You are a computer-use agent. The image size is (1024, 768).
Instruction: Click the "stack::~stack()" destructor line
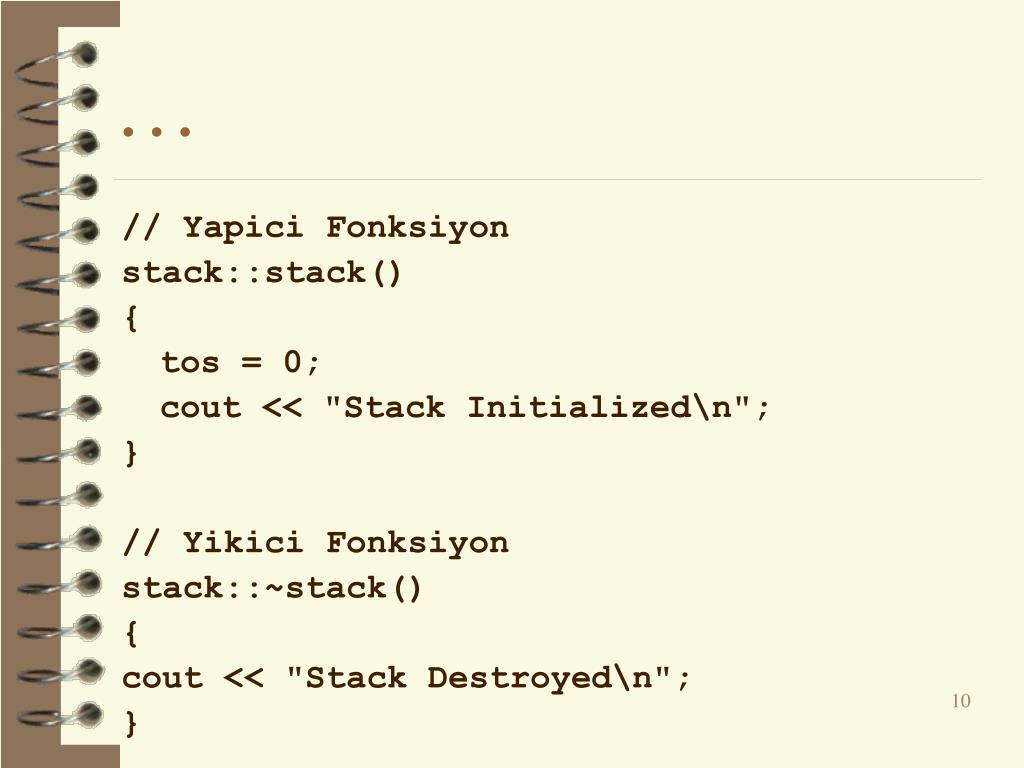[272, 588]
